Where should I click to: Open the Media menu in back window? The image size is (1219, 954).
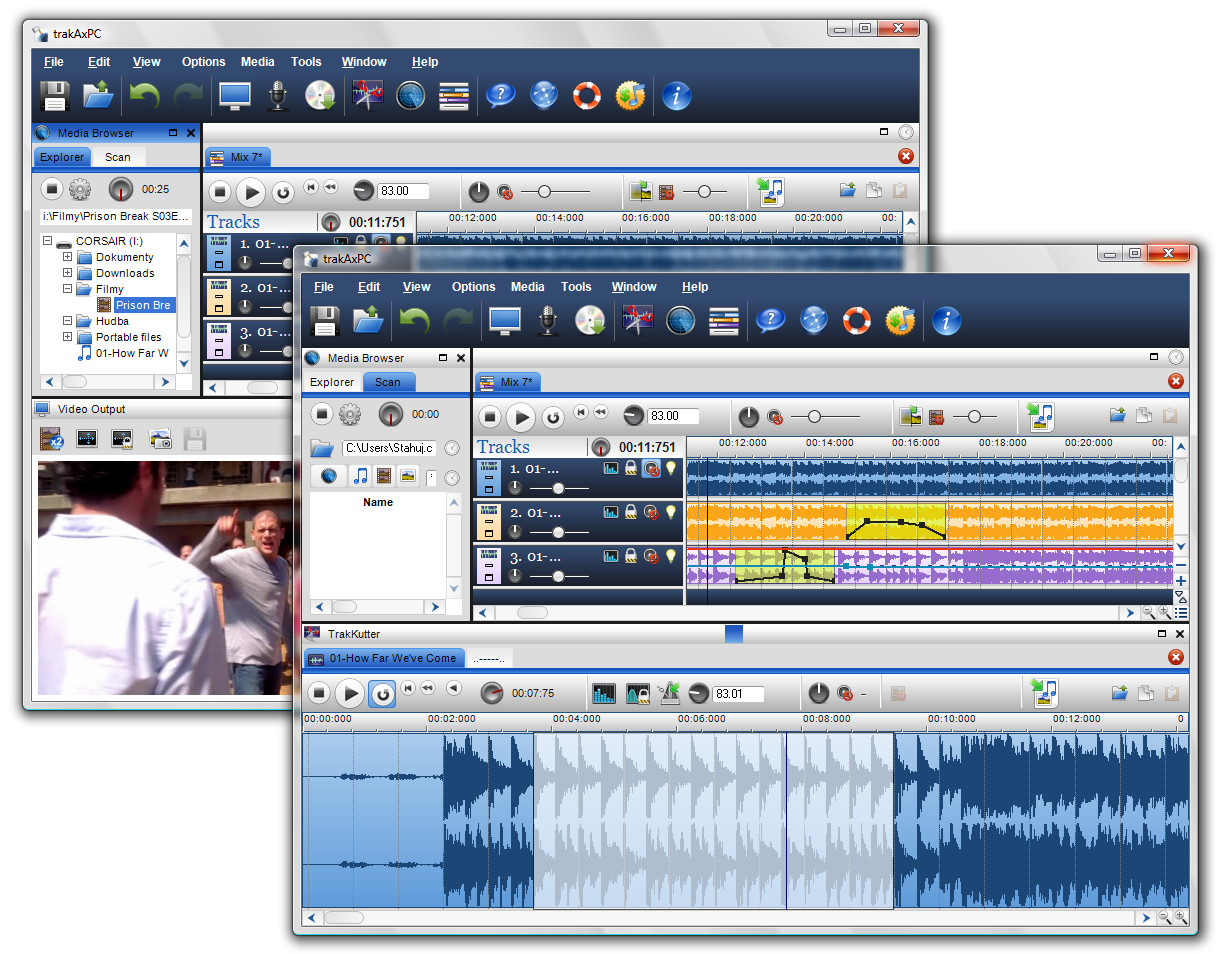pos(257,62)
